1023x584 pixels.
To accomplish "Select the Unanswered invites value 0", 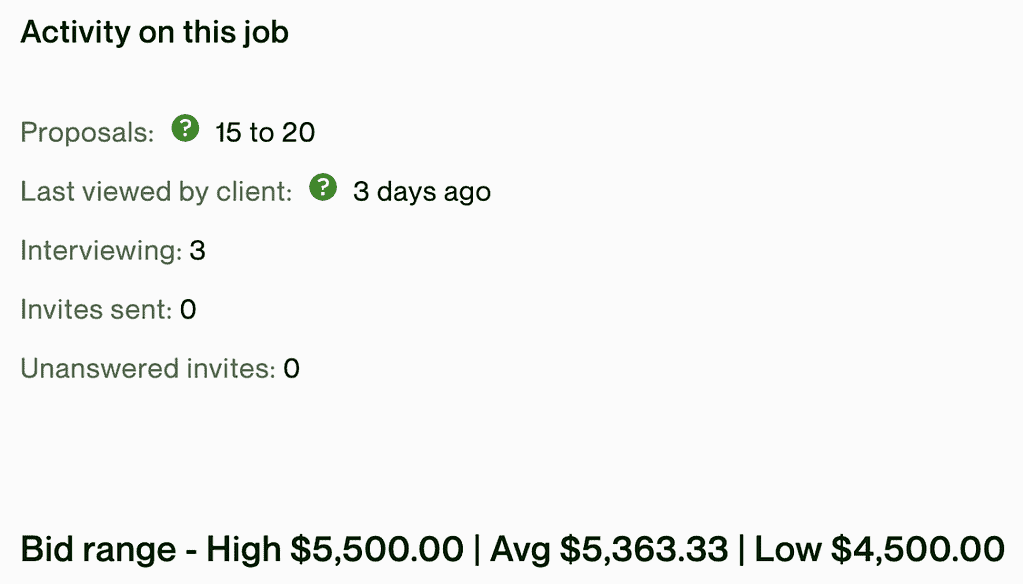I will coord(292,369).
